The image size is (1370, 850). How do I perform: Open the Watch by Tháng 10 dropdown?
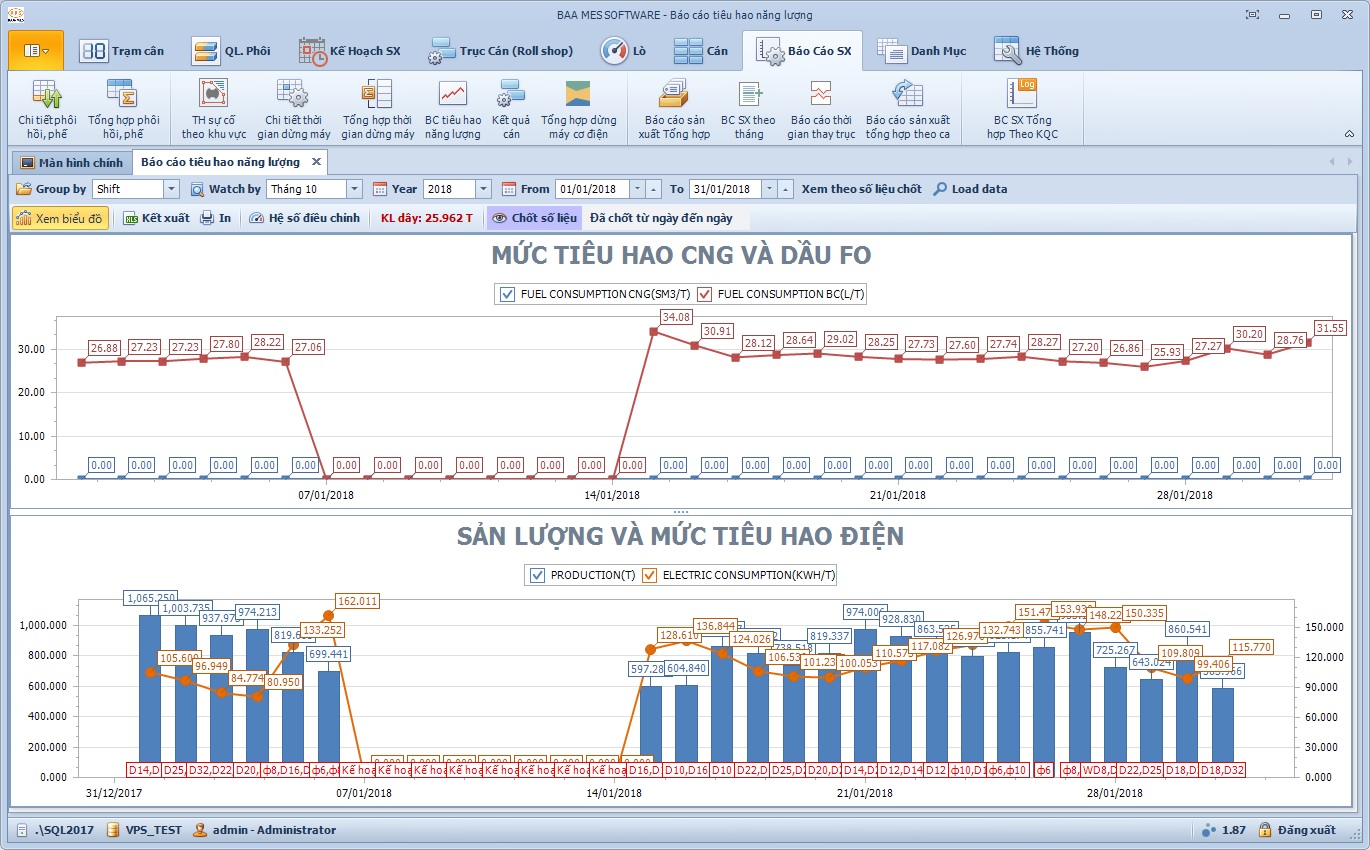(354, 189)
